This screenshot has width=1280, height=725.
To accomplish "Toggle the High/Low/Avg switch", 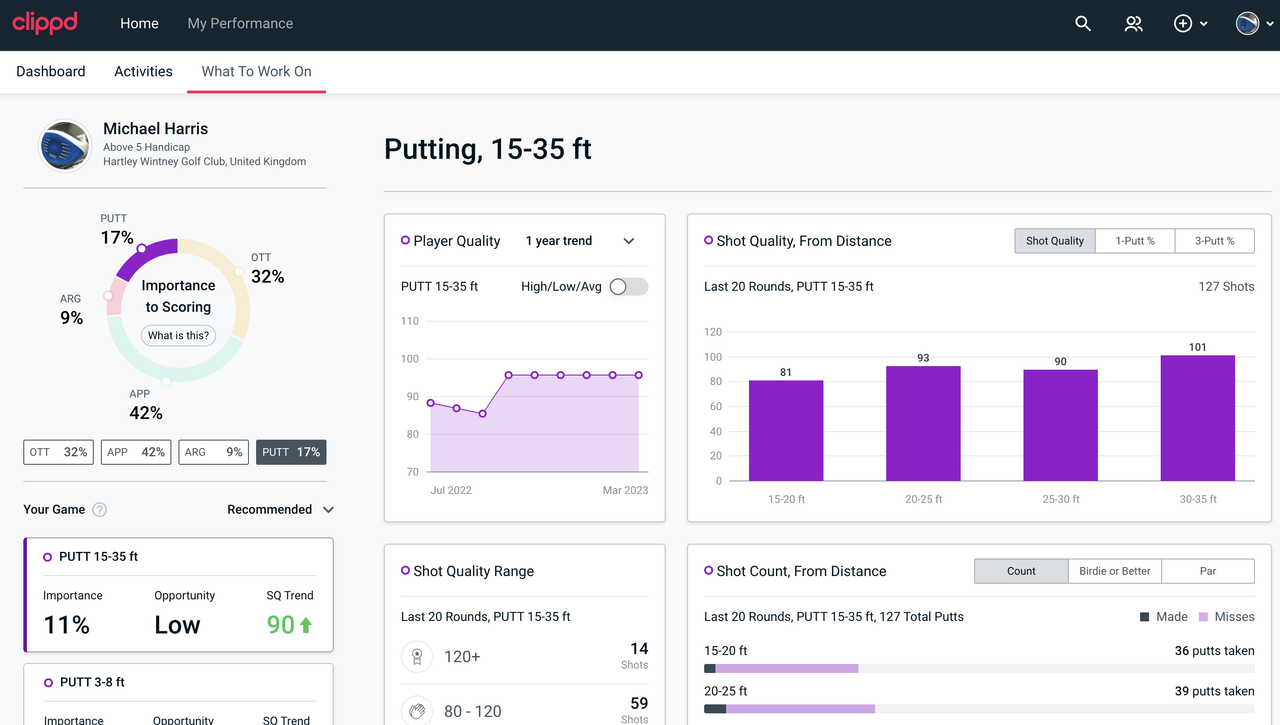I will pyautogui.click(x=628, y=287).
